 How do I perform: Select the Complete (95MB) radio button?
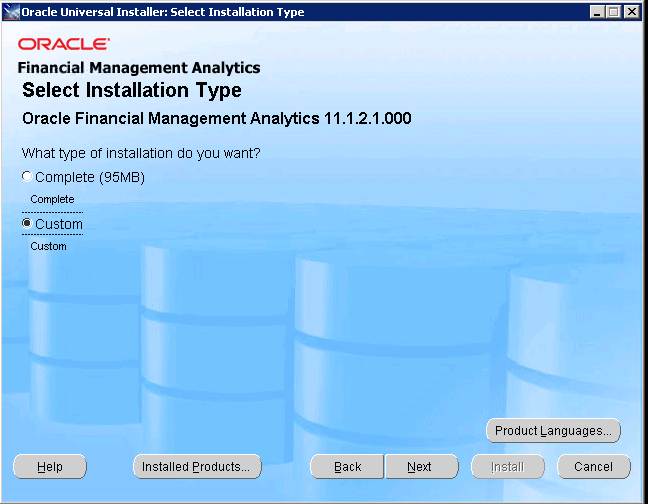[x=27, y=177]
